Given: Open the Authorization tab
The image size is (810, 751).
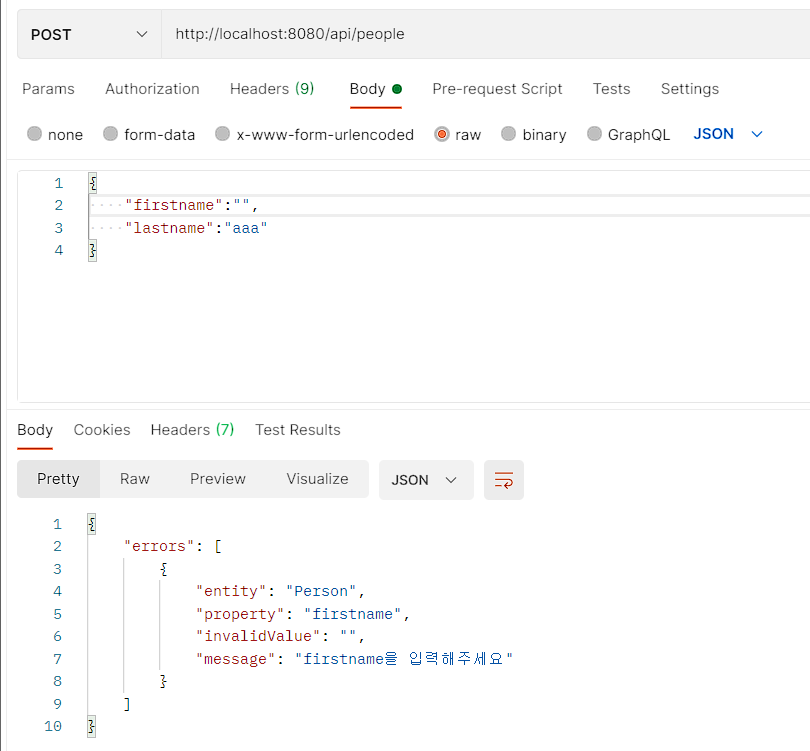Looking at the screenshot, I should coord(152,89).
